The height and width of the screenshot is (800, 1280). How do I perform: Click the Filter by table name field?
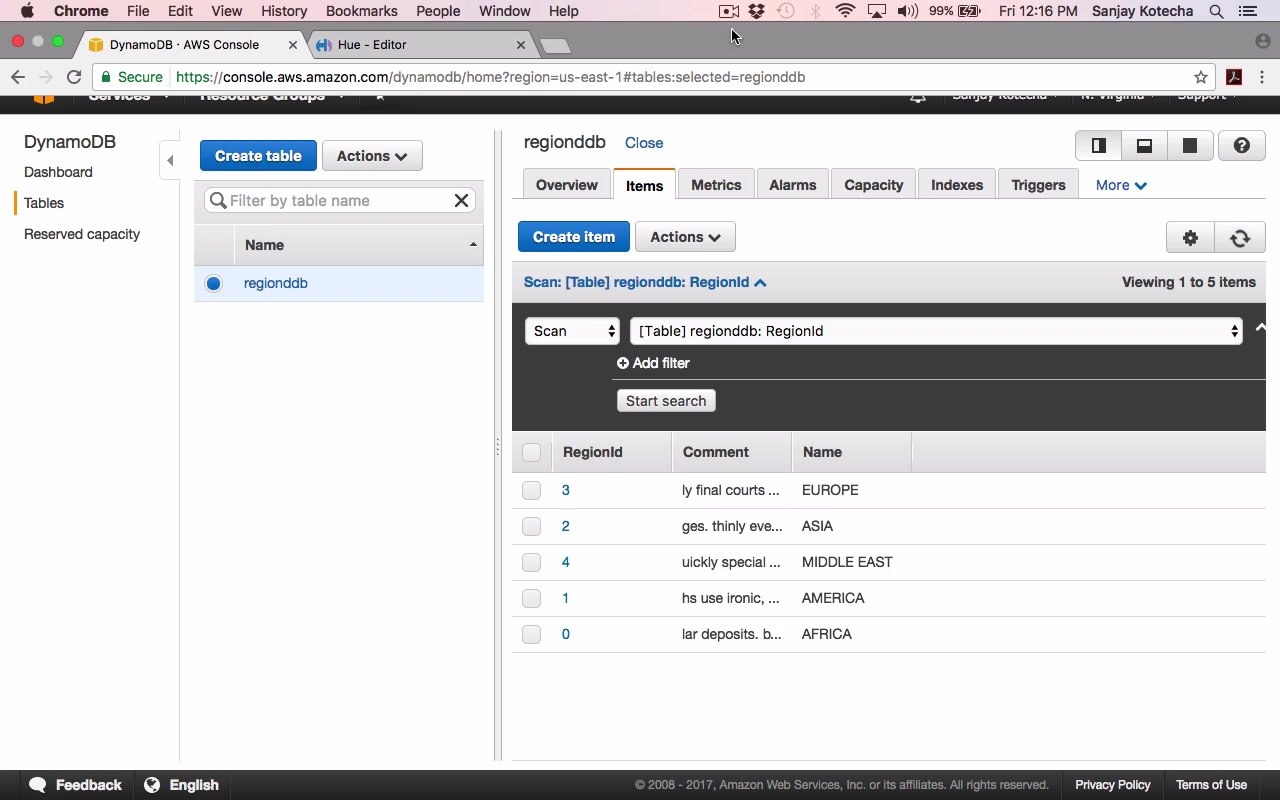coord(339,200)
